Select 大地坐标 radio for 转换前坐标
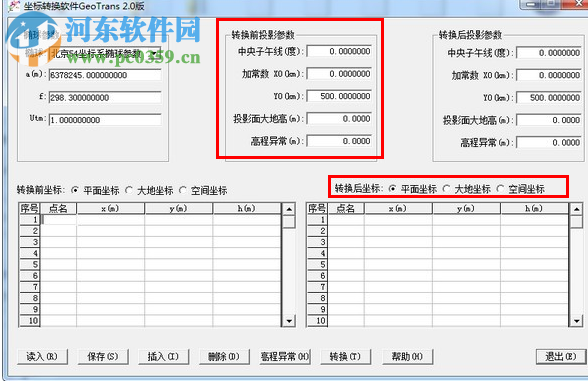The width and height of the screenshot is (588, 381). point(129,190)
